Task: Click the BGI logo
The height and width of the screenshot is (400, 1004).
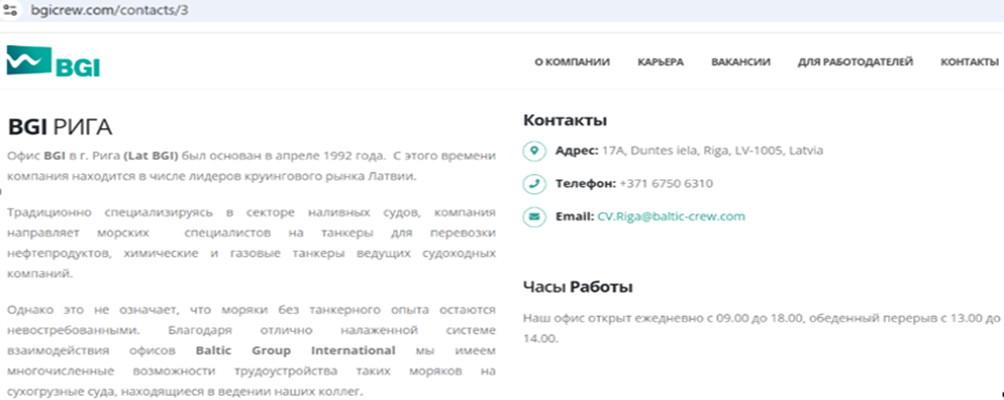Action: click(53, 61)
